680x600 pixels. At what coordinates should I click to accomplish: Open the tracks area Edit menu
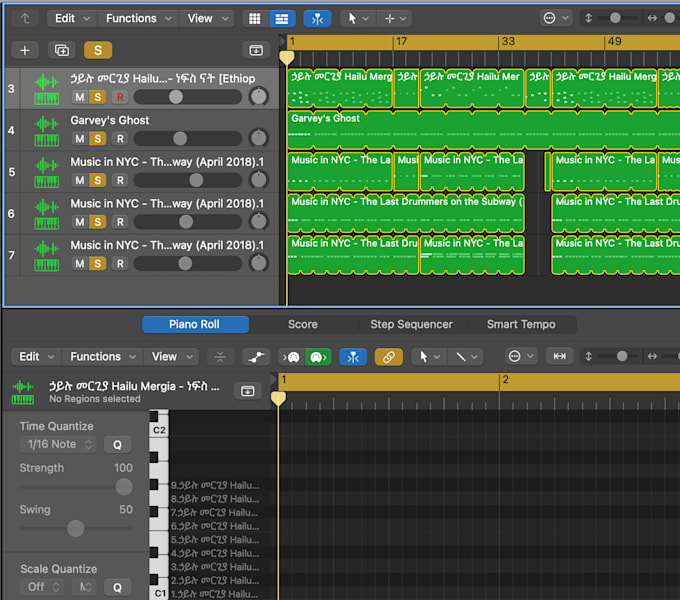click(72, 19)
